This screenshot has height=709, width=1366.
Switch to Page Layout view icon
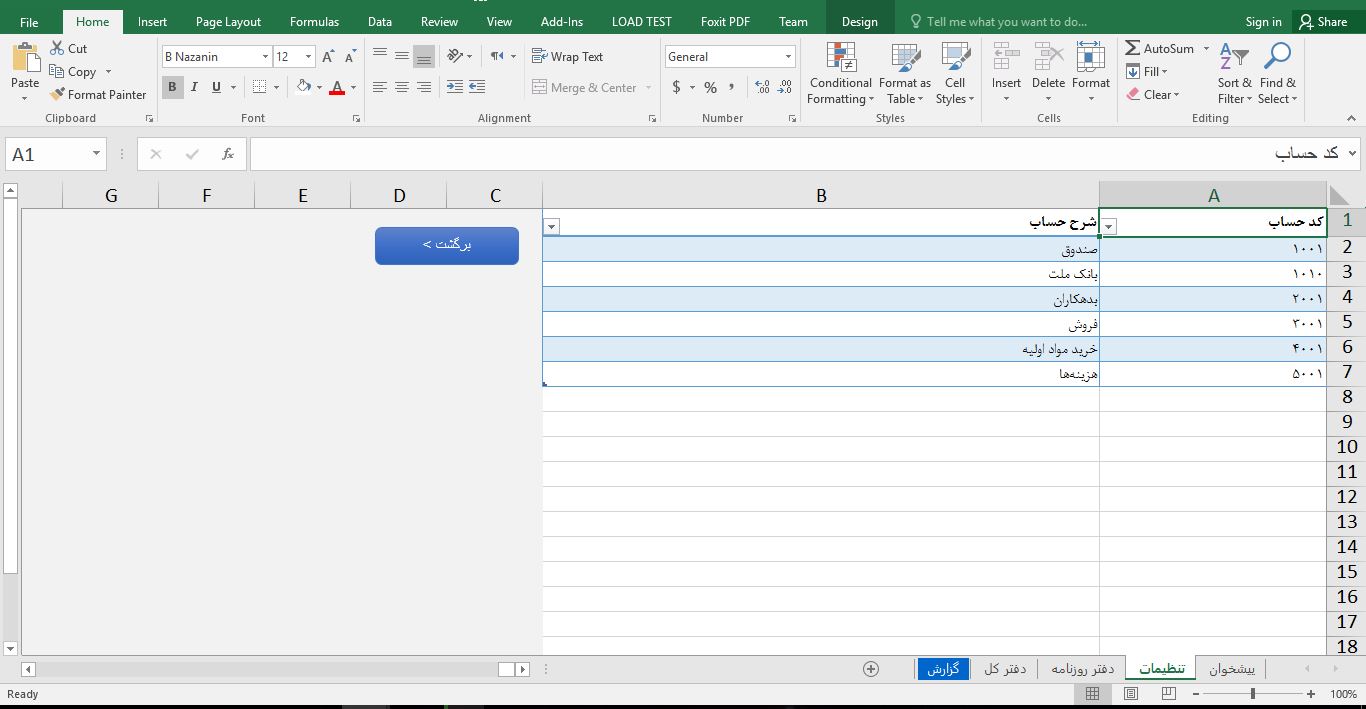point(1131,693)
